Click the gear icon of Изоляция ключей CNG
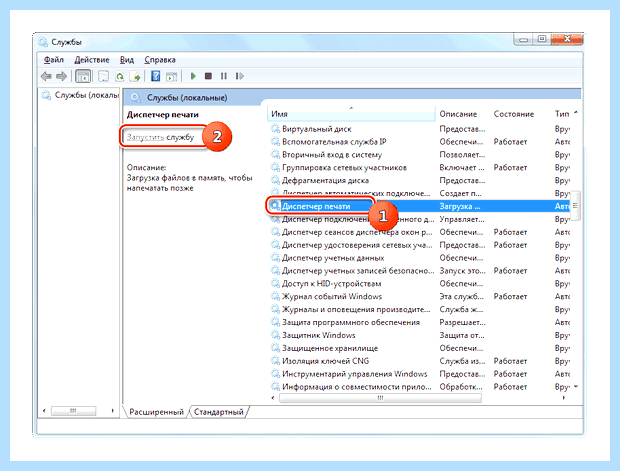Screen dimensions: 620x471 [x=275, y=361]
